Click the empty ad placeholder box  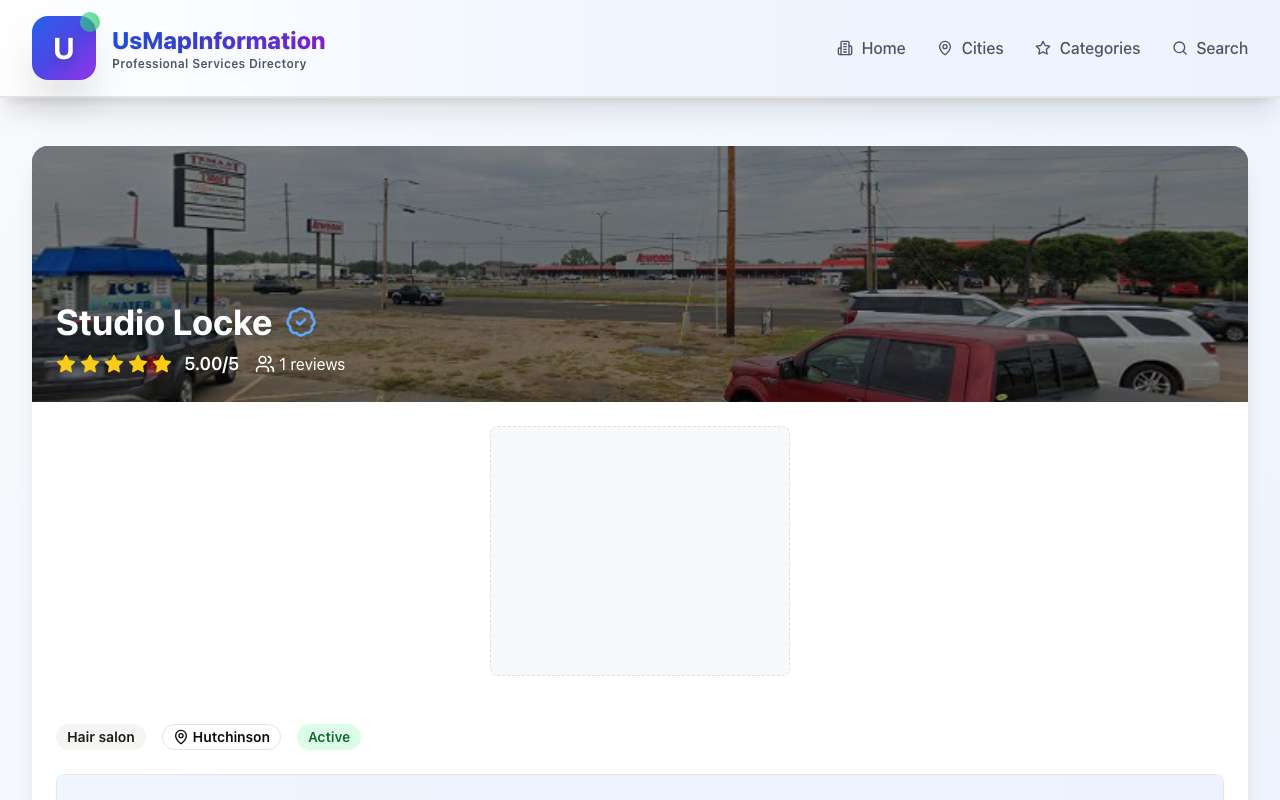click(640, 551)
